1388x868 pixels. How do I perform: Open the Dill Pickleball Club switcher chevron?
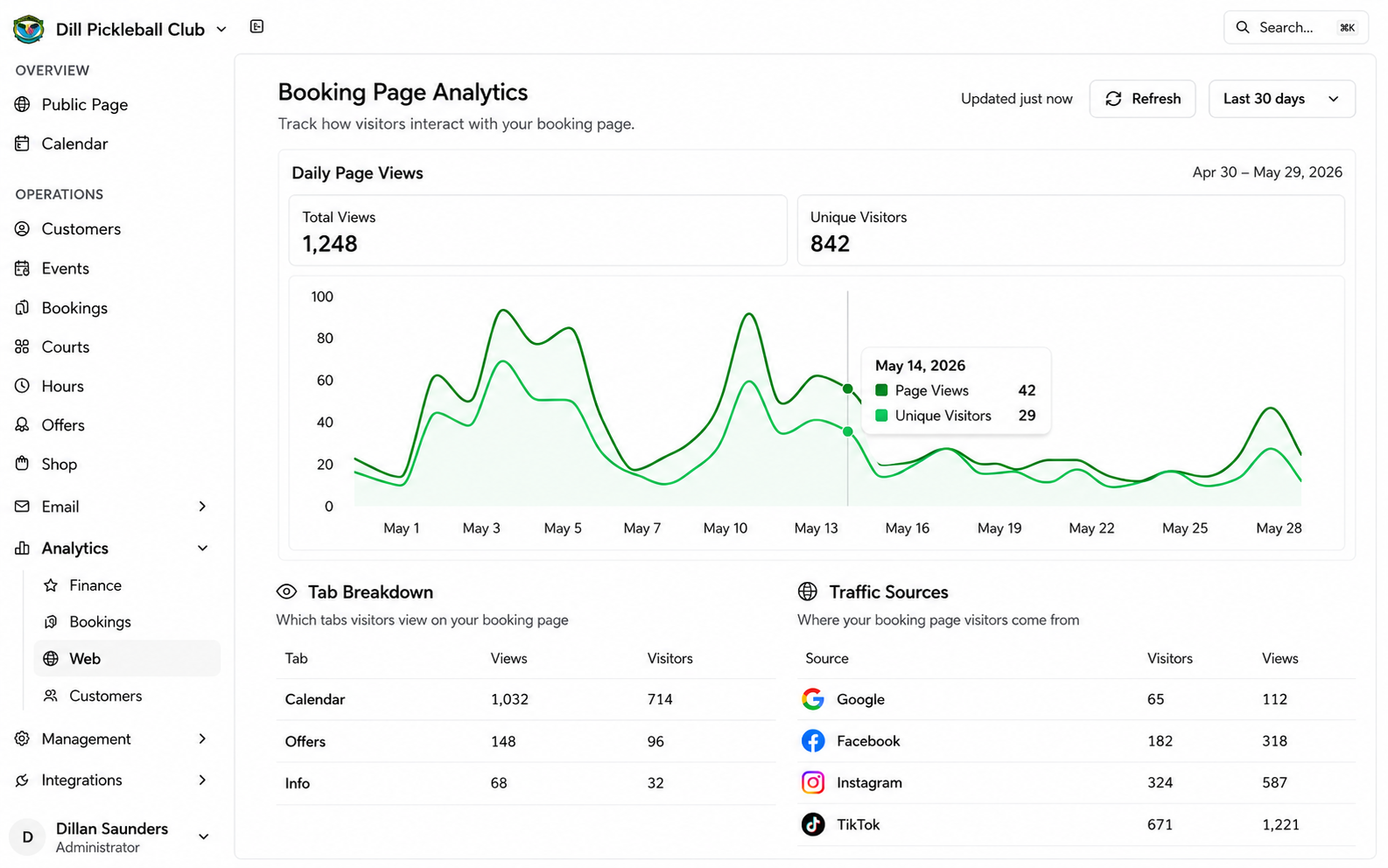[x=221, y=29]
